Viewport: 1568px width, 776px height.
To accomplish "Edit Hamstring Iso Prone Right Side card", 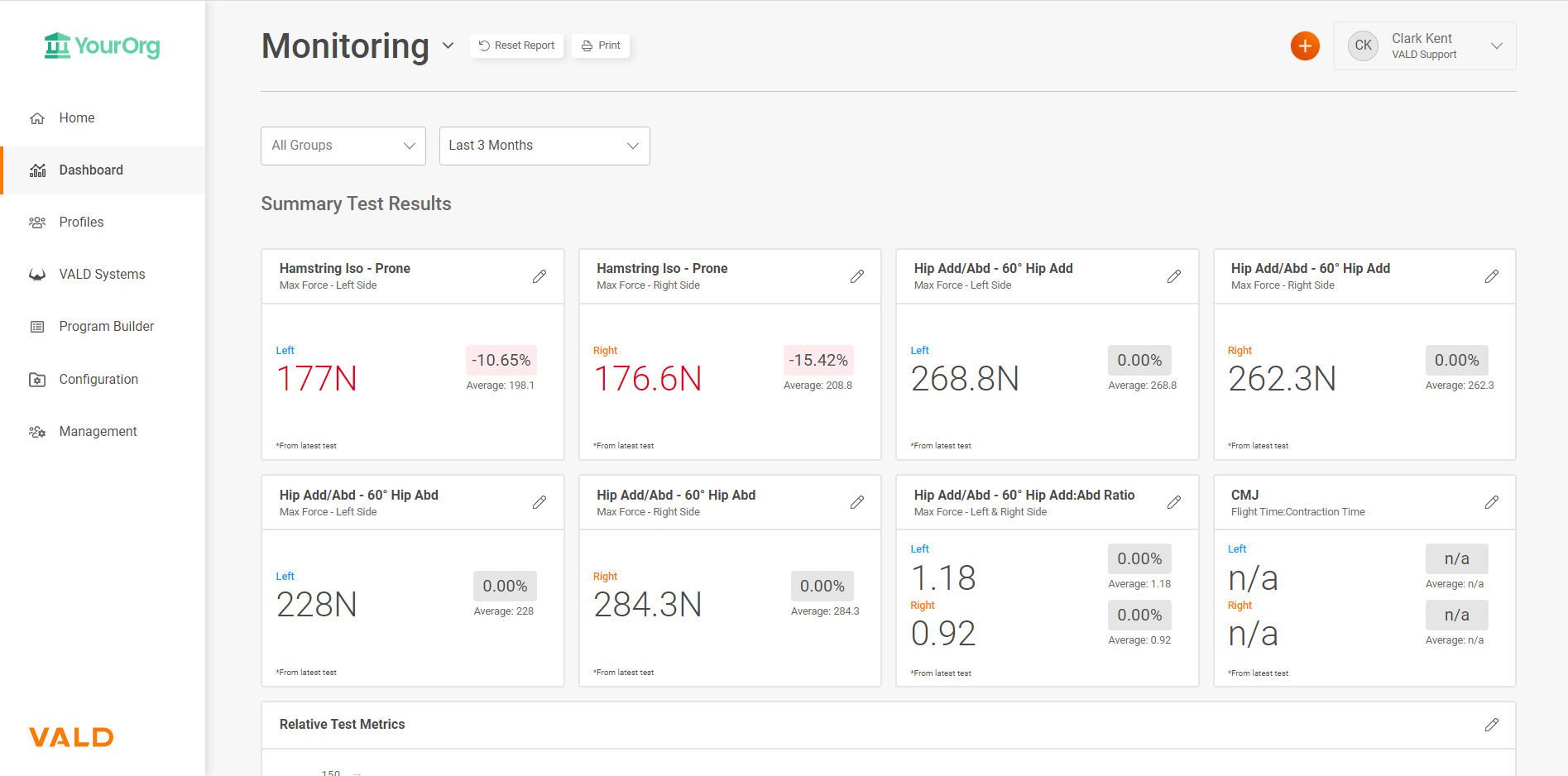I will (x=857, y=276).
